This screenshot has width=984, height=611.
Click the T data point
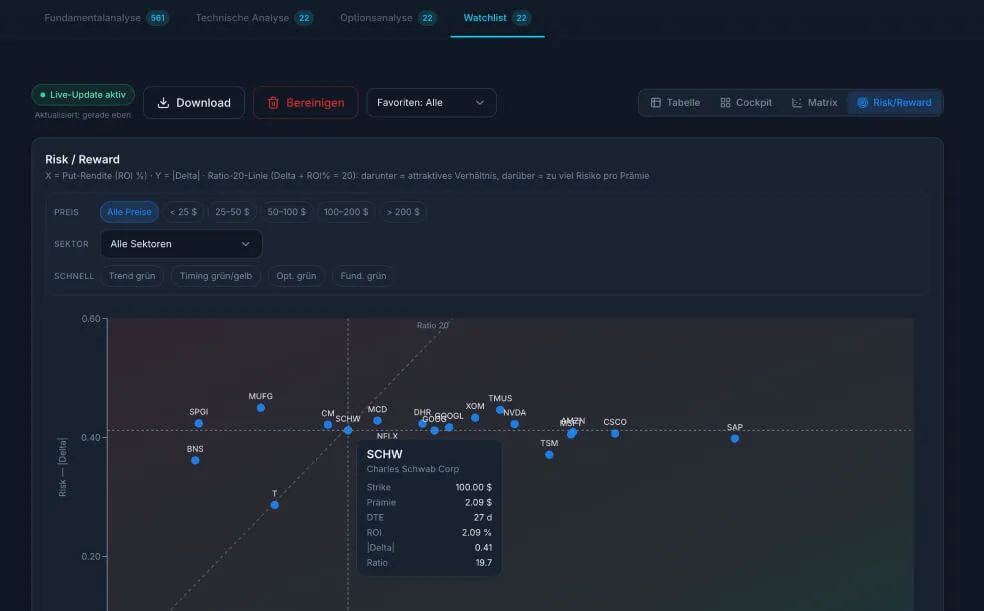tap(275, 505)
